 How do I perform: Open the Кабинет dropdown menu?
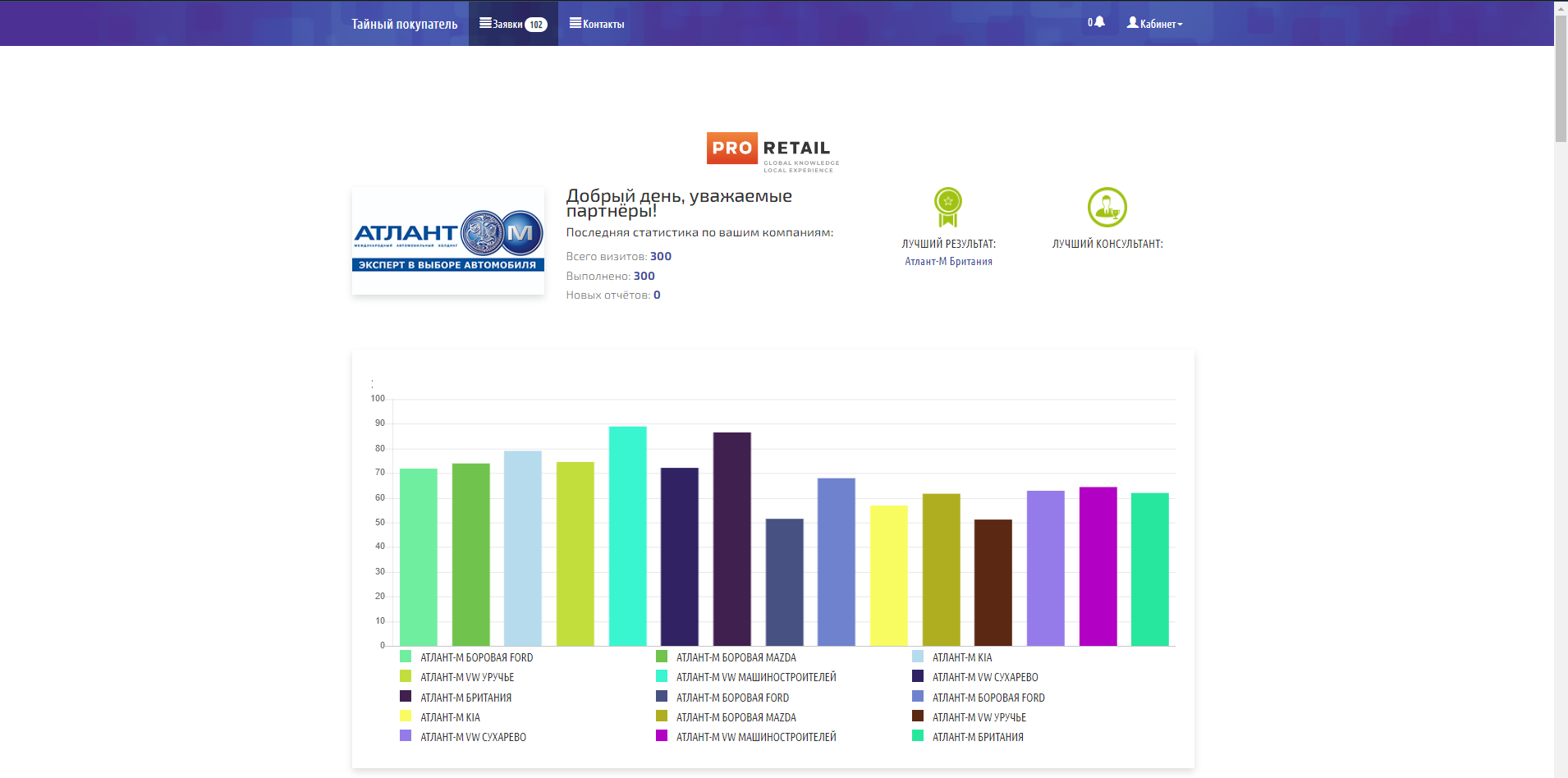coord(1154,24)
